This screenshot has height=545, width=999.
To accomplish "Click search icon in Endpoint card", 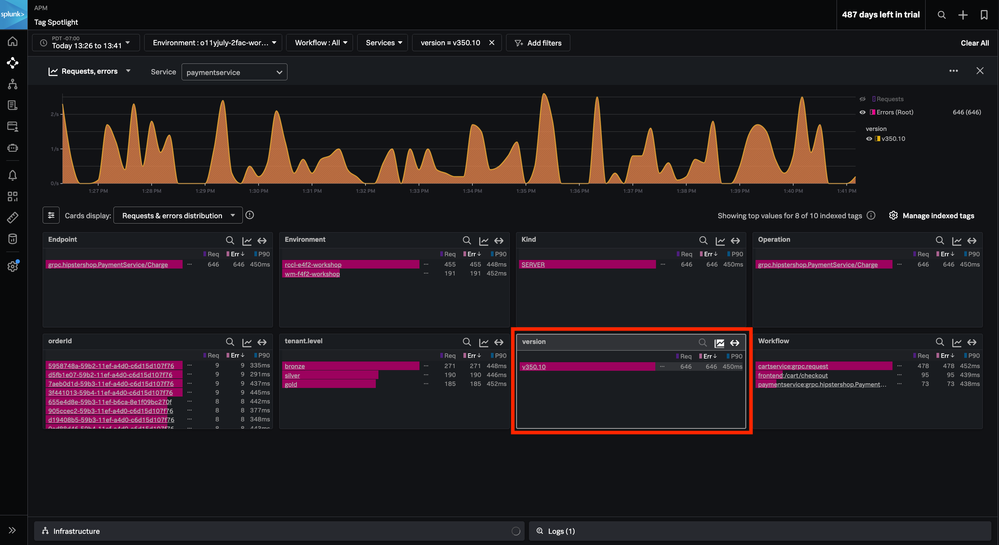I will 230,241.
